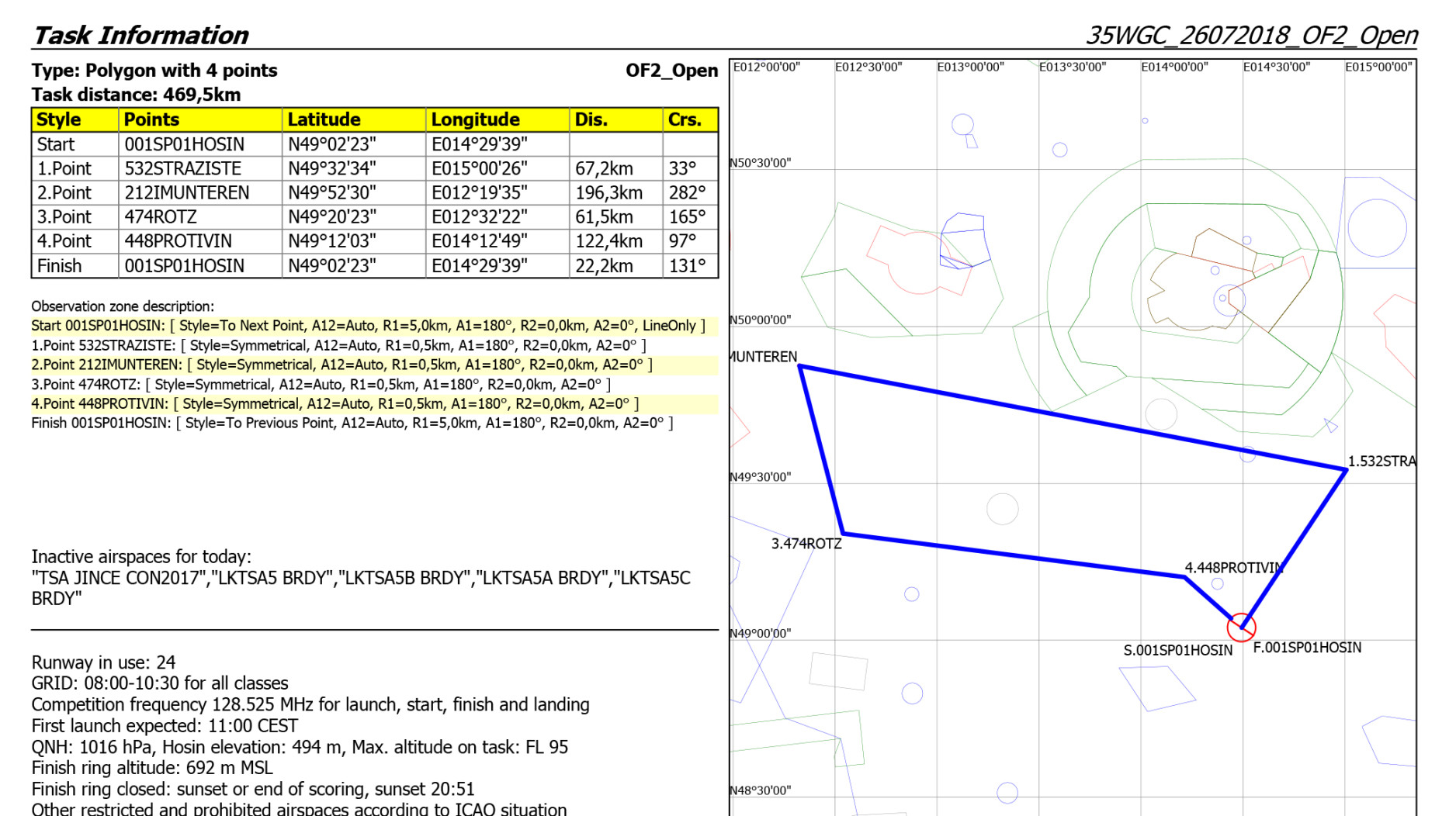Select the 532STRAZISTE cell in the table

pyautogui.click(x=183, y=168)
